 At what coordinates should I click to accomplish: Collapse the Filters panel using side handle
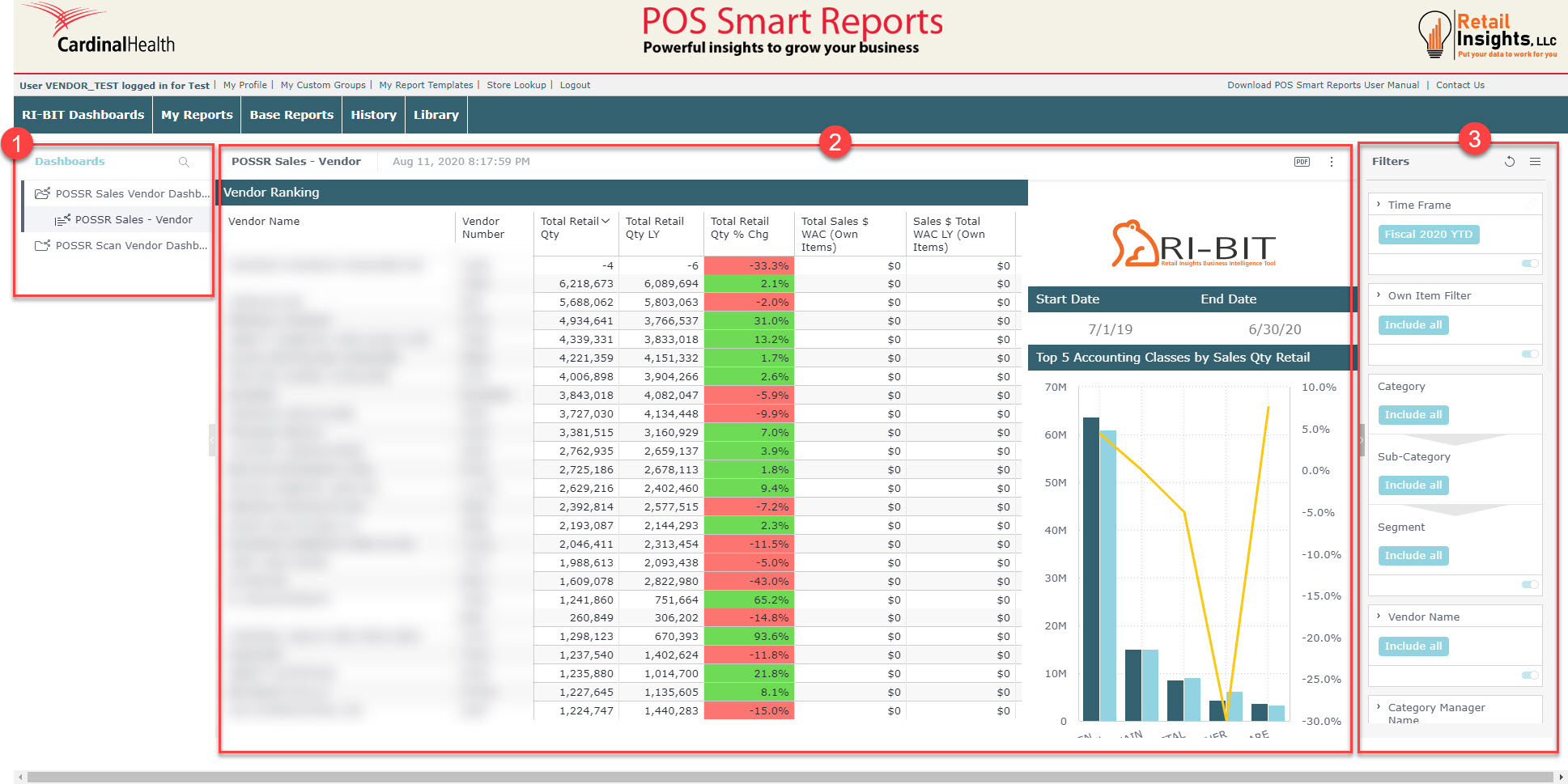point(1362,440)
